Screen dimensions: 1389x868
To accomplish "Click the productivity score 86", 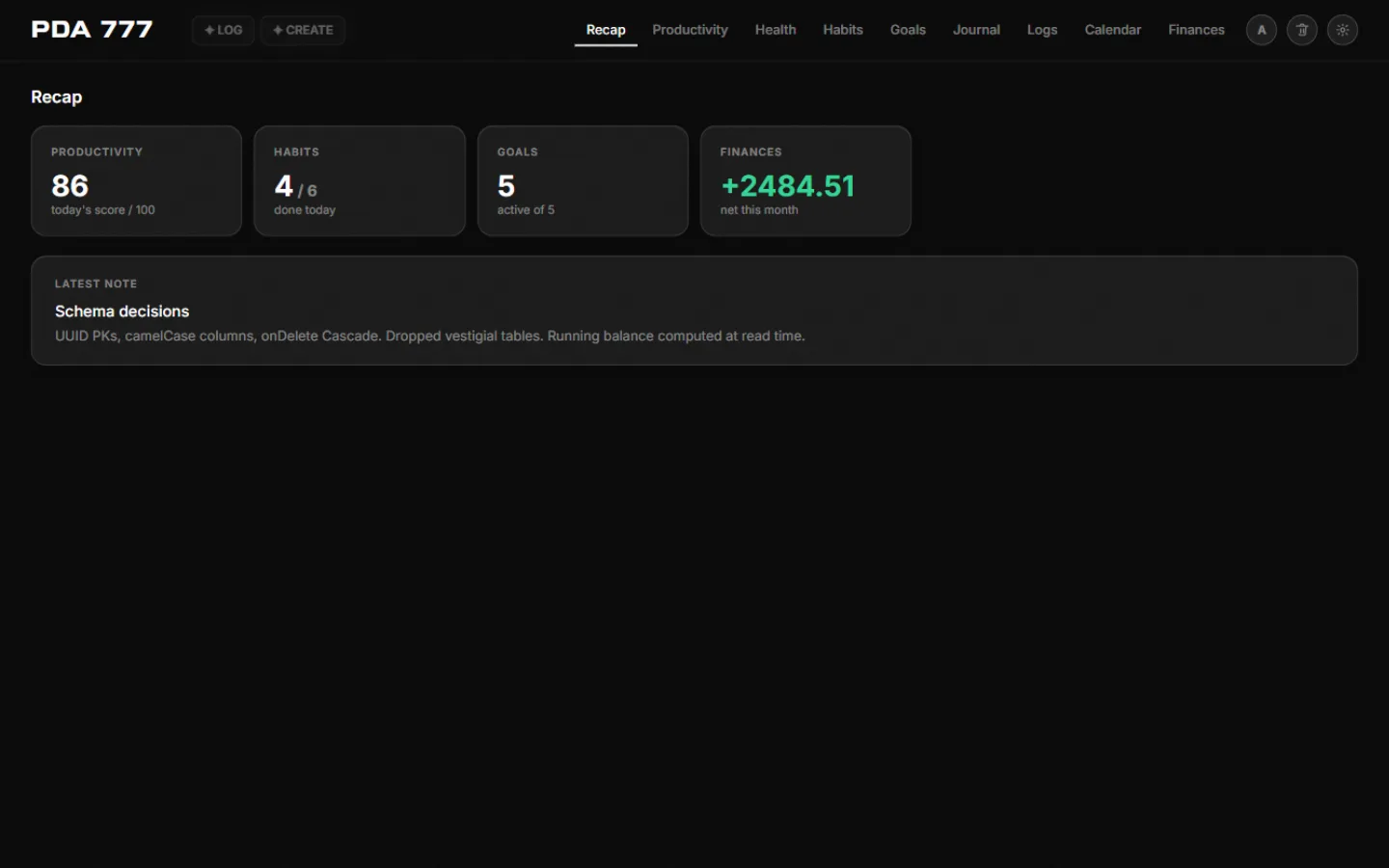I will point(69,185).
